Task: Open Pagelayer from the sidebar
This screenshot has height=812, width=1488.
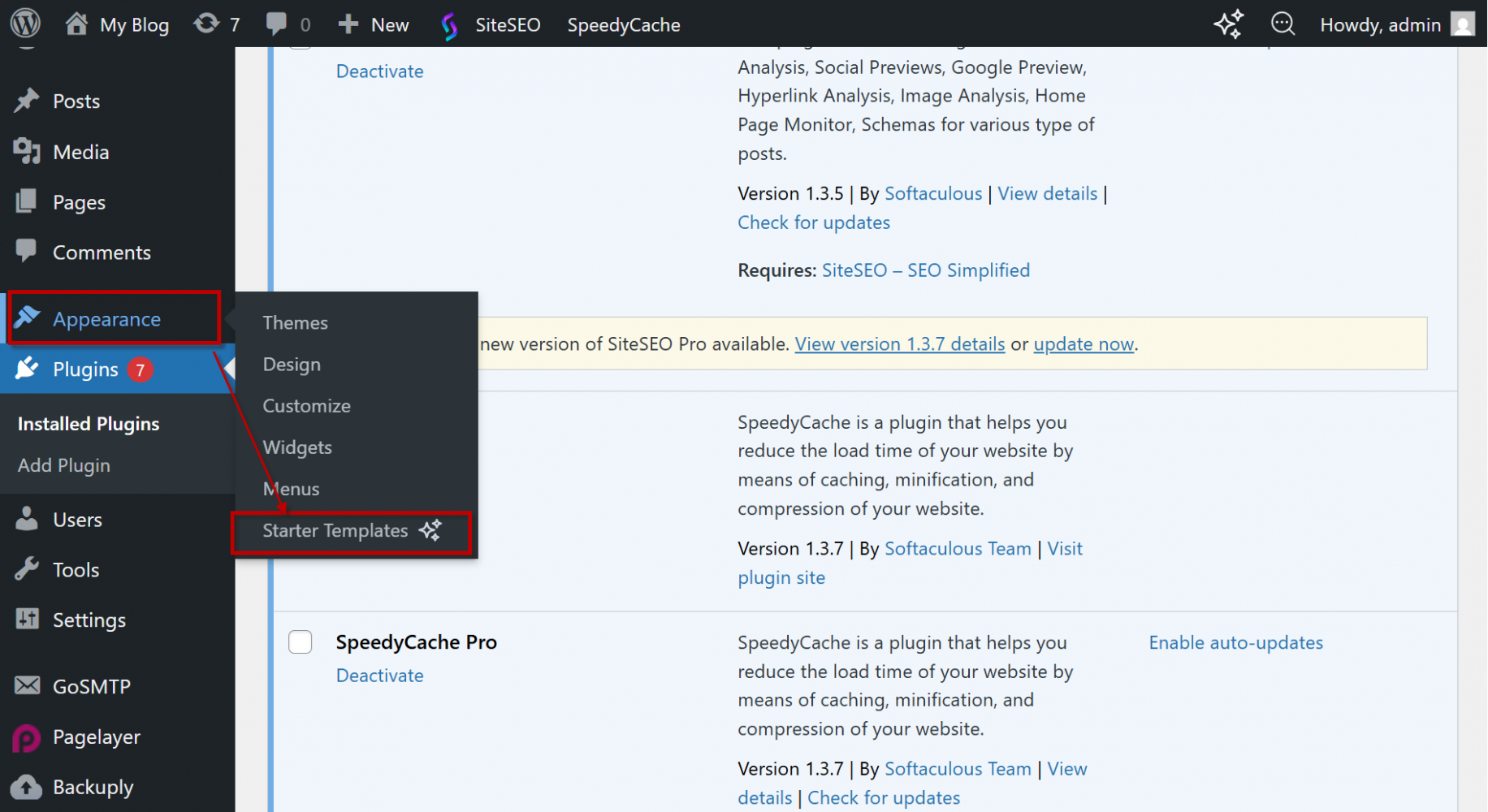Action: click(x=96, y=737)
